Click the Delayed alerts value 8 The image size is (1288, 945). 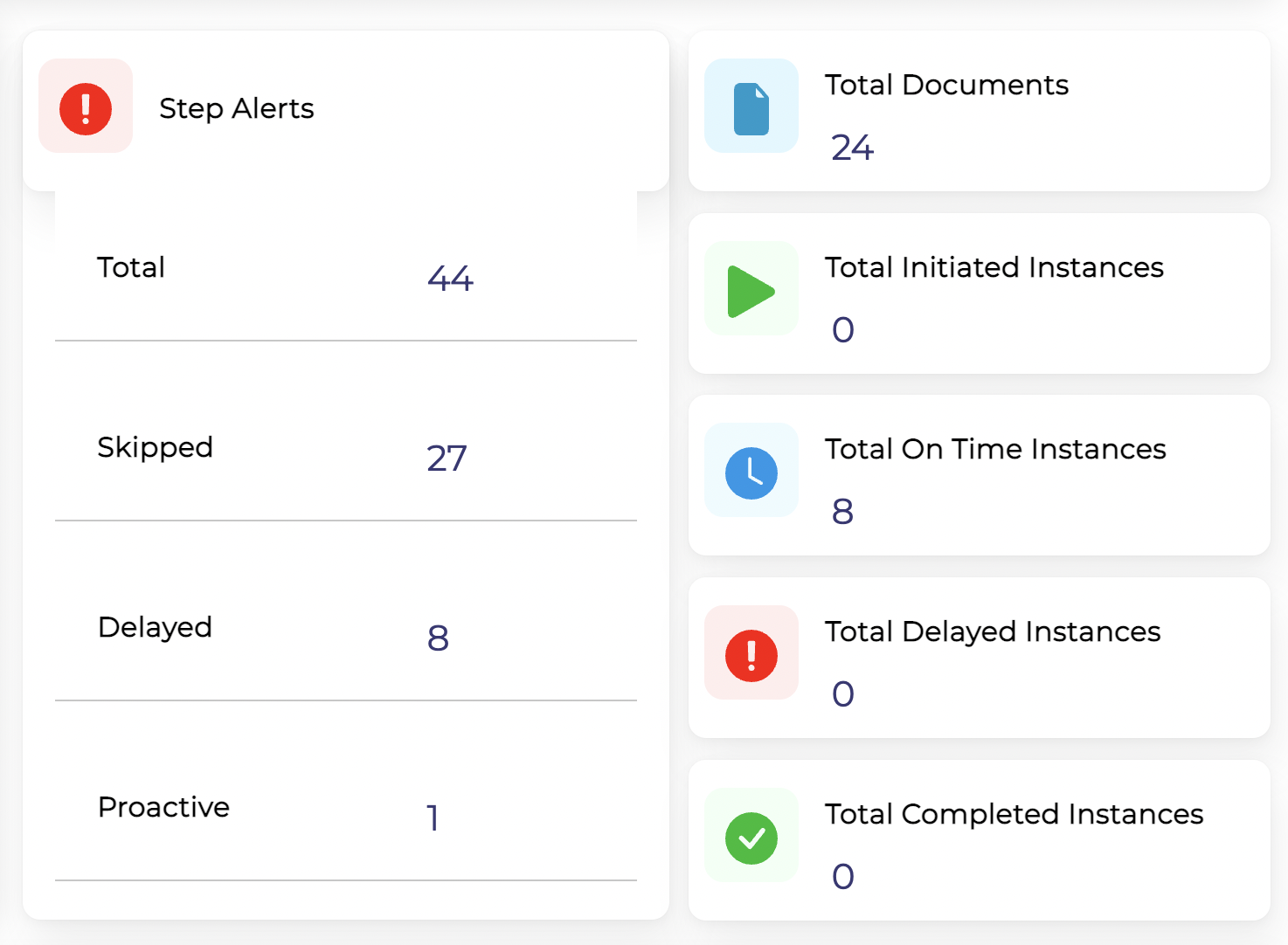(438, 638)
